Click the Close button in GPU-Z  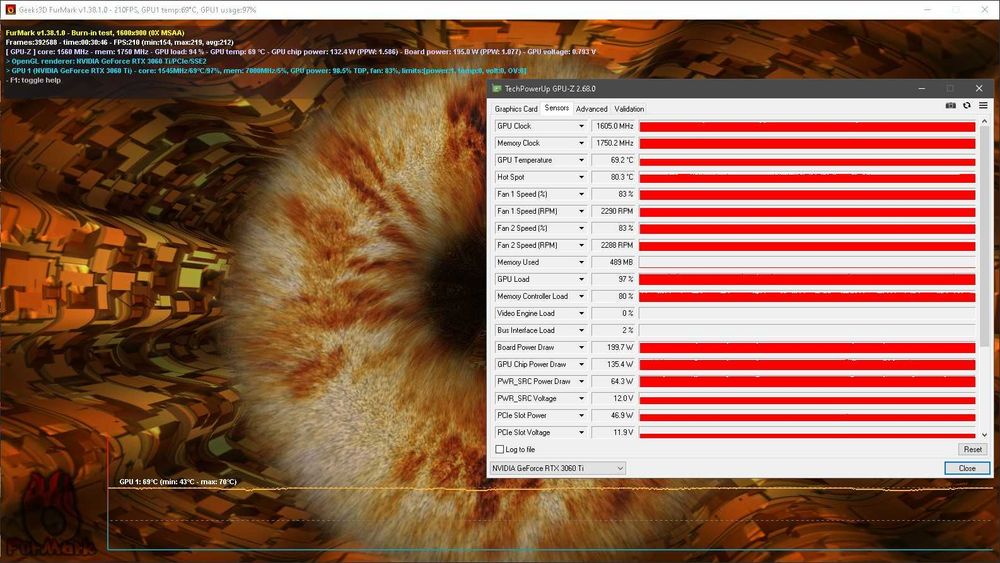point(967,468)
